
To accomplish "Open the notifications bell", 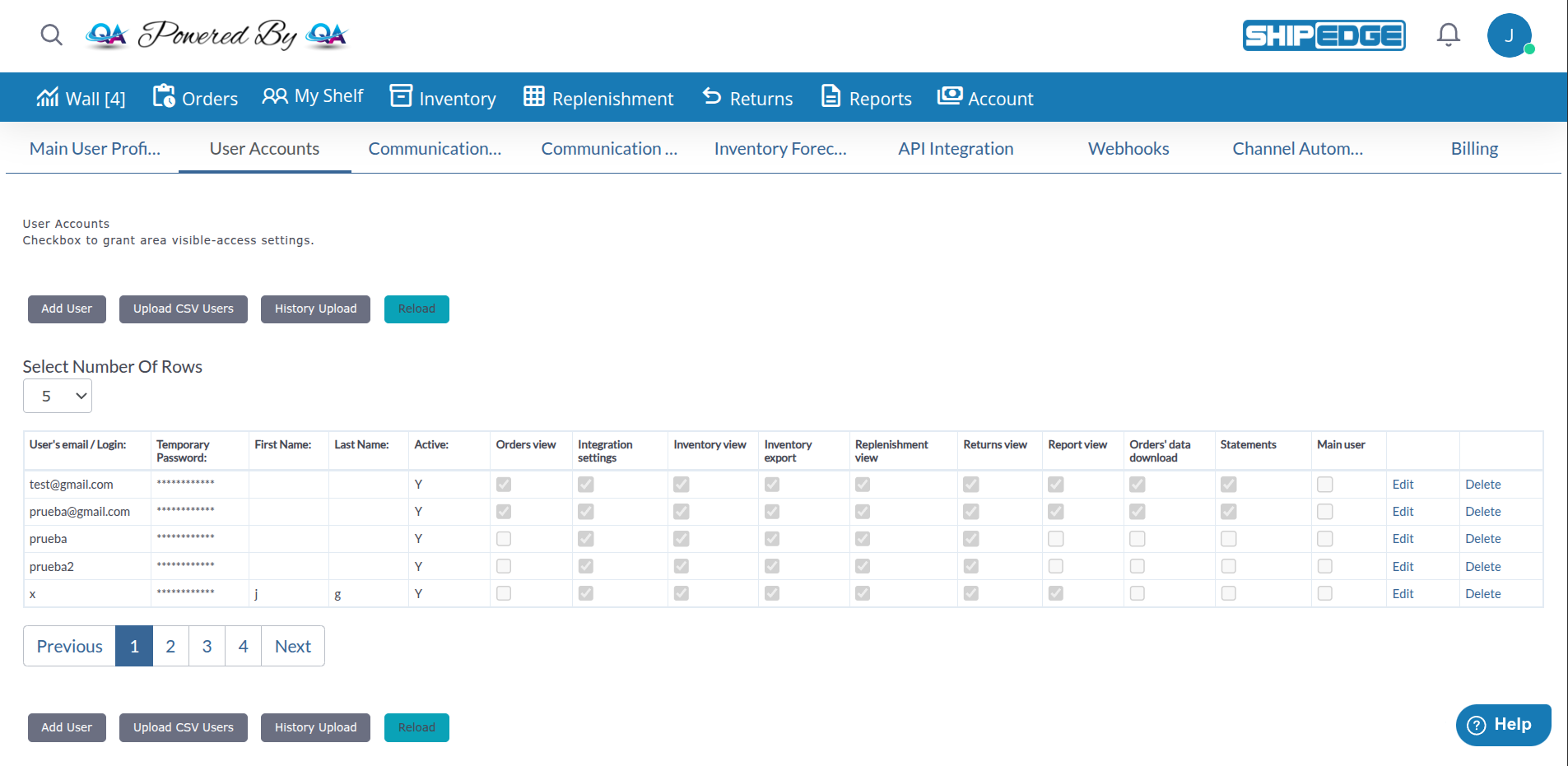I will click(x=1448, y=35).
